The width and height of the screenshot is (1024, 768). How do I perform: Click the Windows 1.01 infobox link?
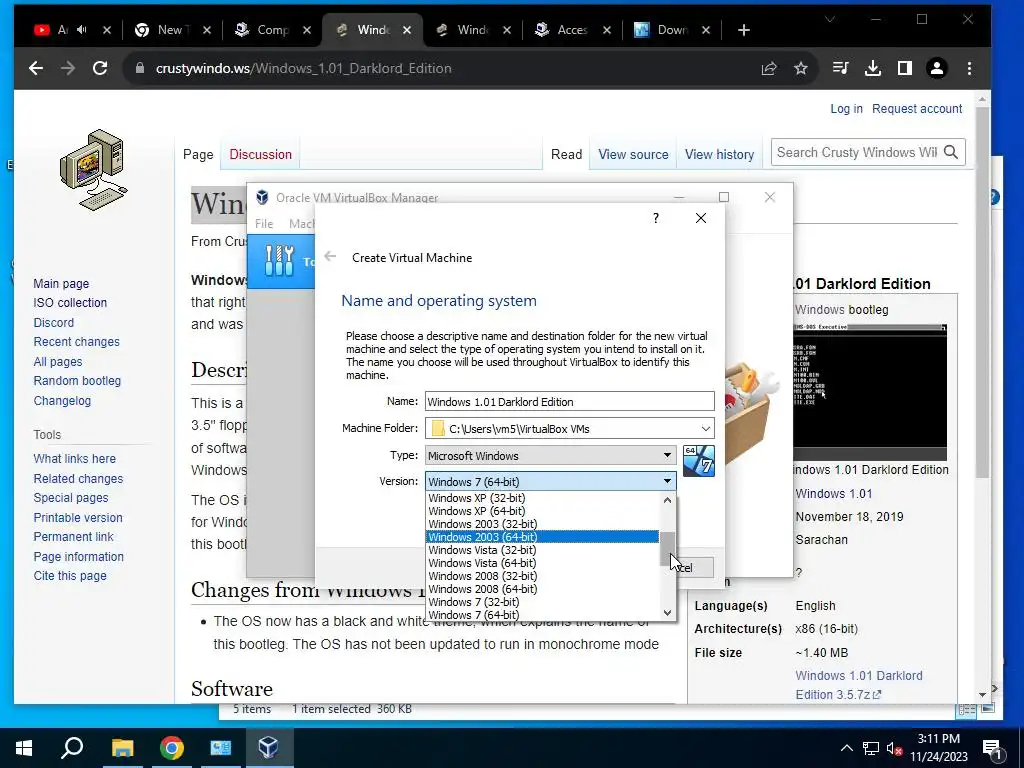[x=833, y=494]
